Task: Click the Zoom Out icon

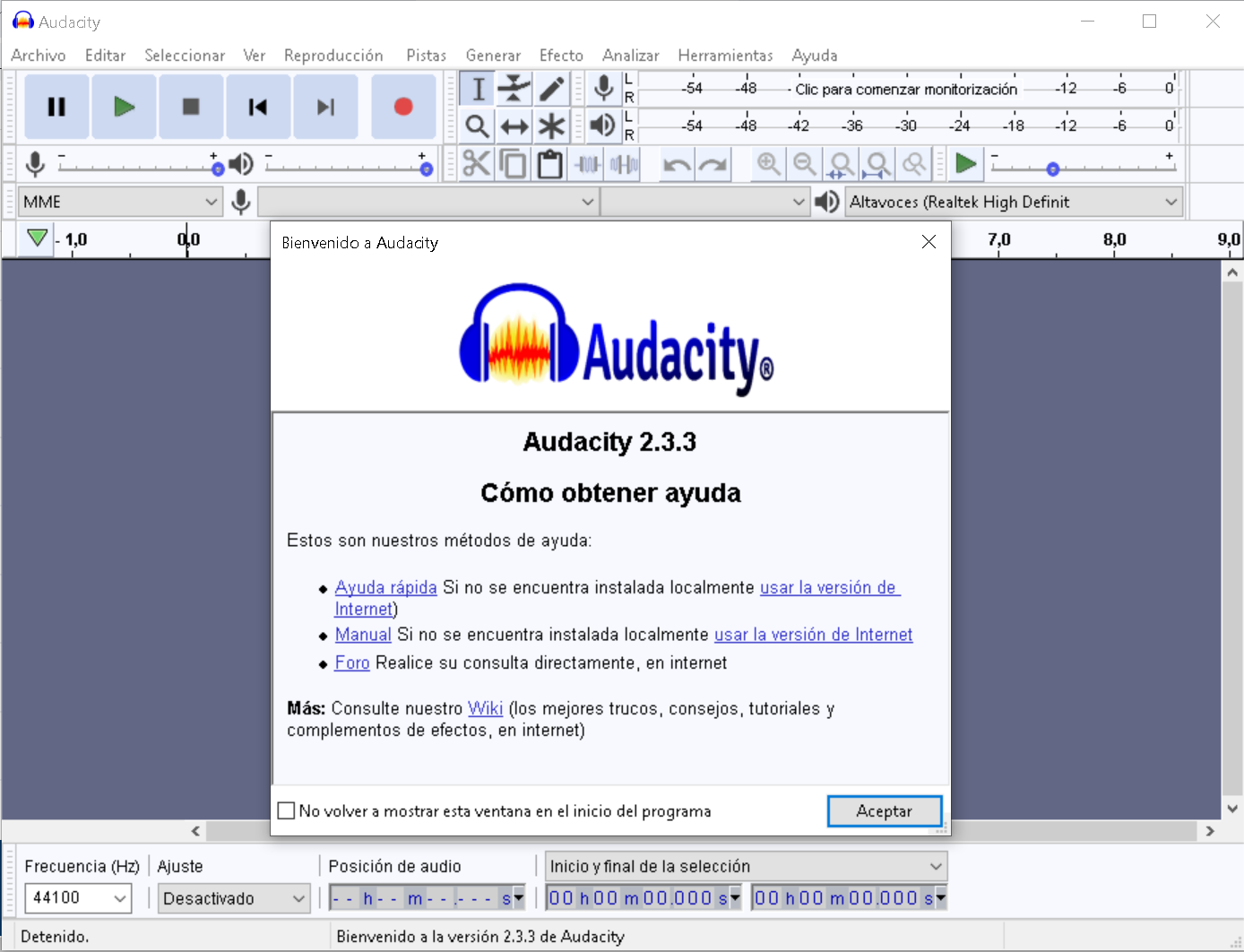Action: point(805,164)
